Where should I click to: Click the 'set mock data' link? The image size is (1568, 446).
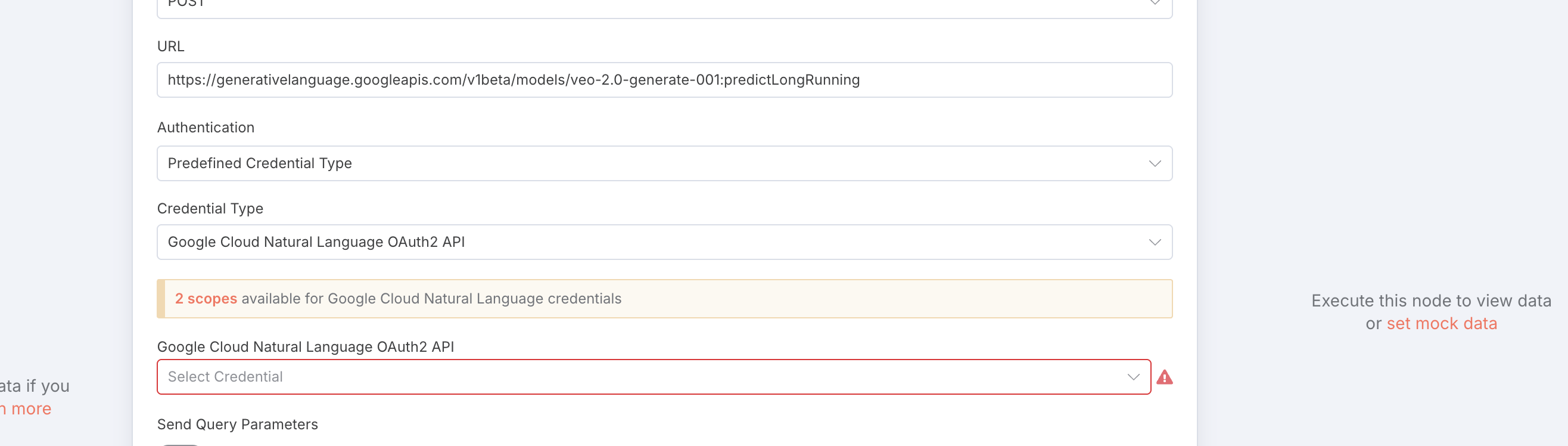click(1441, 324)
